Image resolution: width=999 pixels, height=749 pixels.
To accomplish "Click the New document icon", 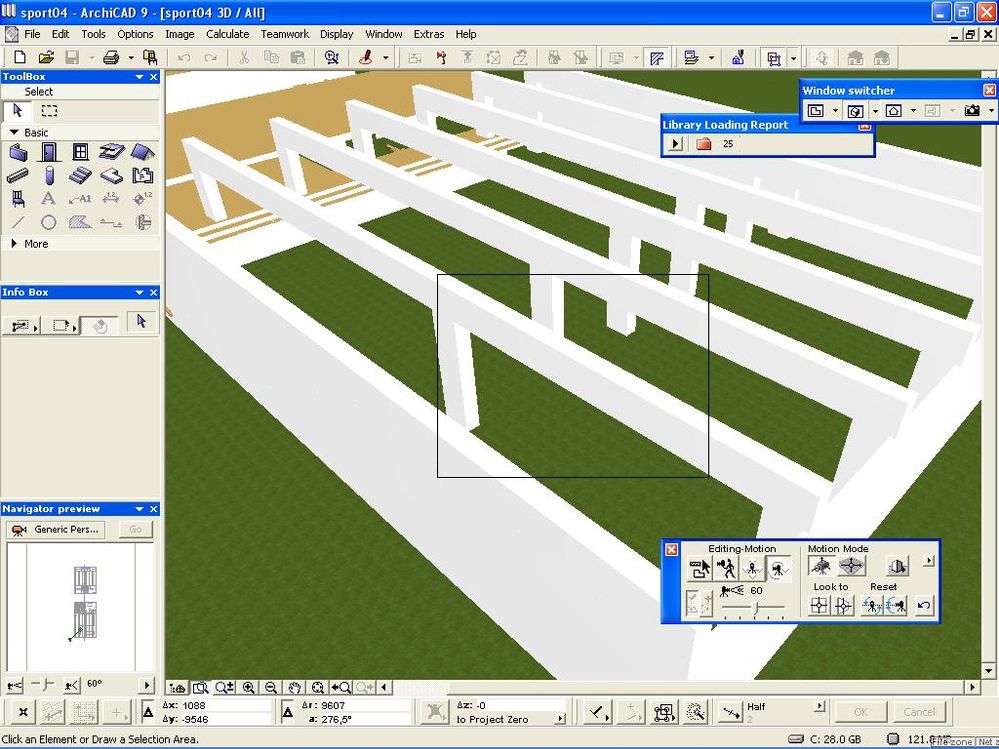I will point(20,58).
